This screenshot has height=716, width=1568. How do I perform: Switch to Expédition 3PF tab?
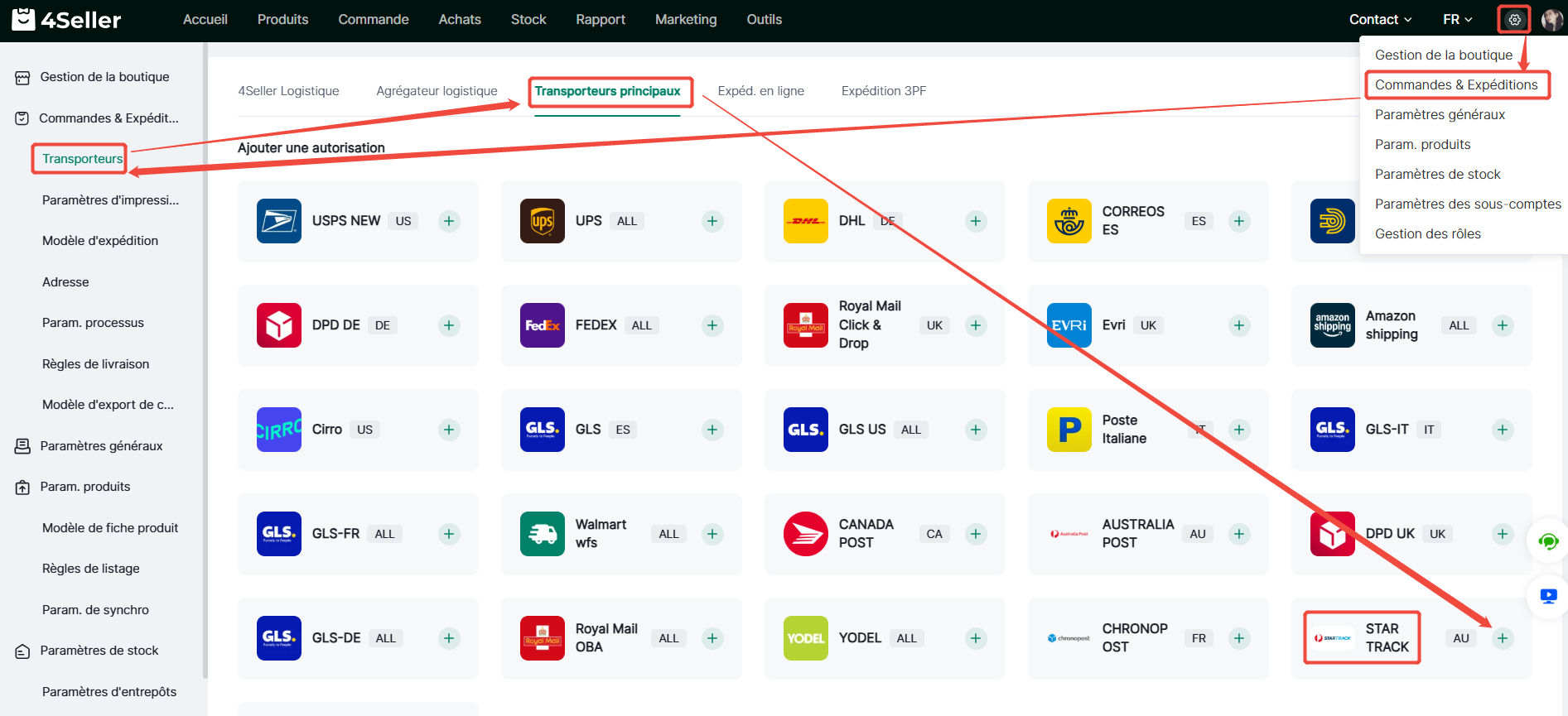point(884,91)
